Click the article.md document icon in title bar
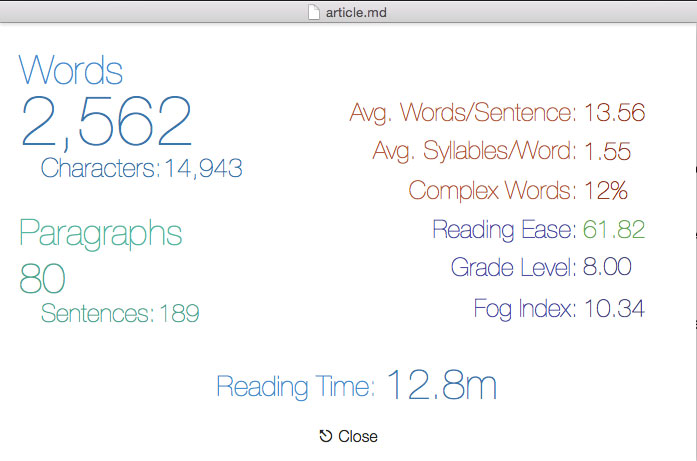The width and height of the screenshot is (697, 461). pos(314,12)
